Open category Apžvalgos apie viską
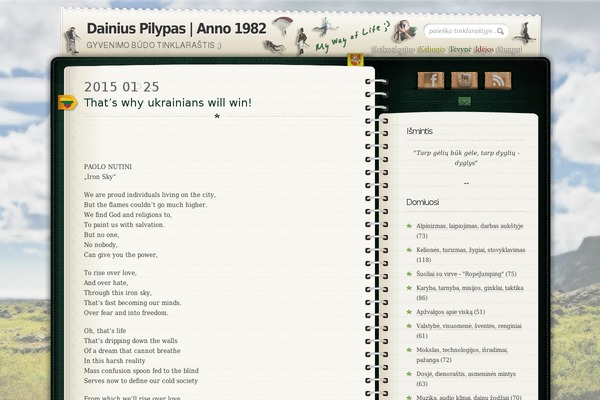This screenshot has height=400, width=600. [450, 312]
